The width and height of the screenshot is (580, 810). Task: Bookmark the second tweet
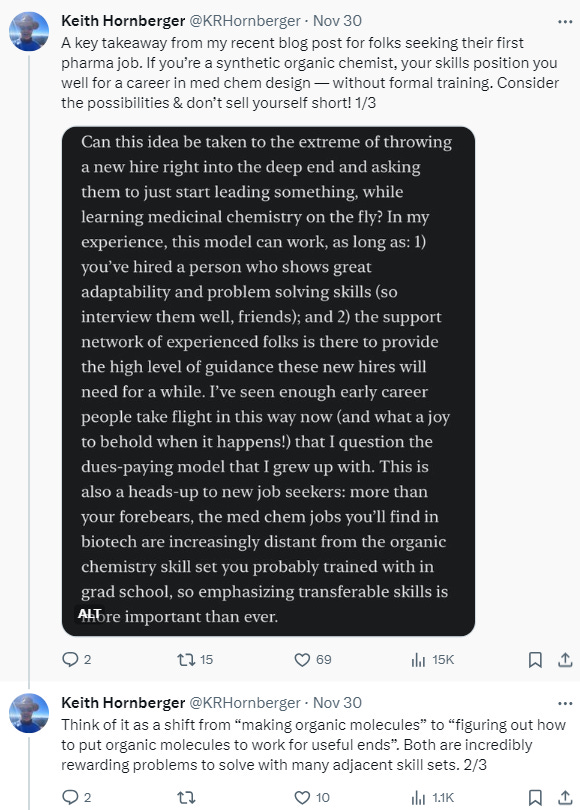coord(535,798)
